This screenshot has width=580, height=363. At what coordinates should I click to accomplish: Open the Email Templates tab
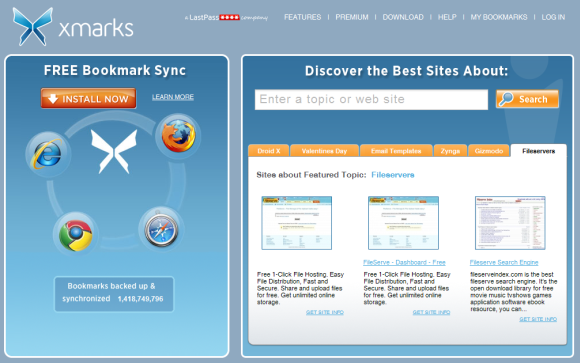tap(396, 151)
